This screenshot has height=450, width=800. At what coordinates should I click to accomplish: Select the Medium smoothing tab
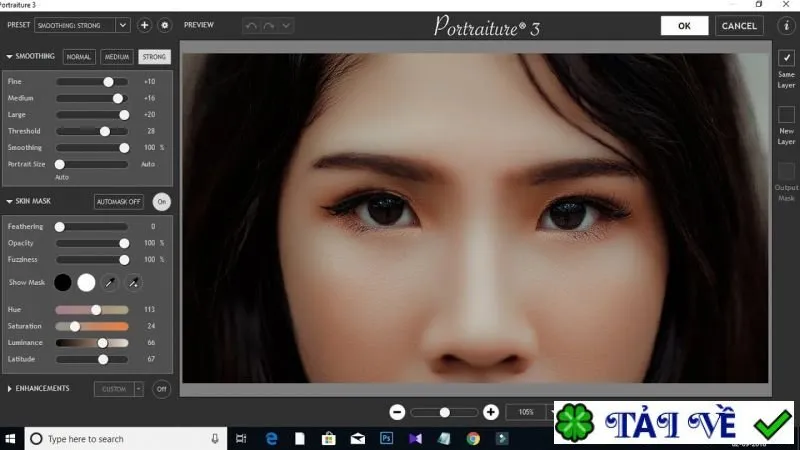point(117,57)
